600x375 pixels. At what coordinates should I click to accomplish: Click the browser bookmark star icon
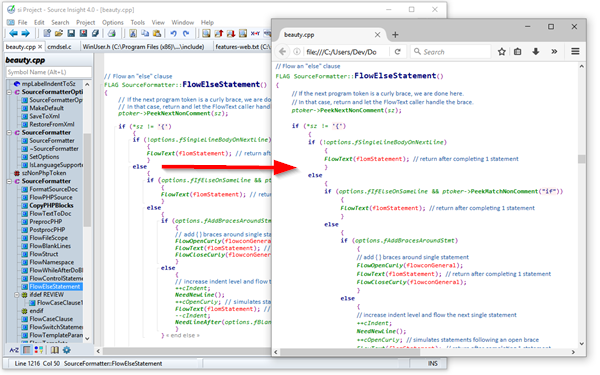coord(502,52)
